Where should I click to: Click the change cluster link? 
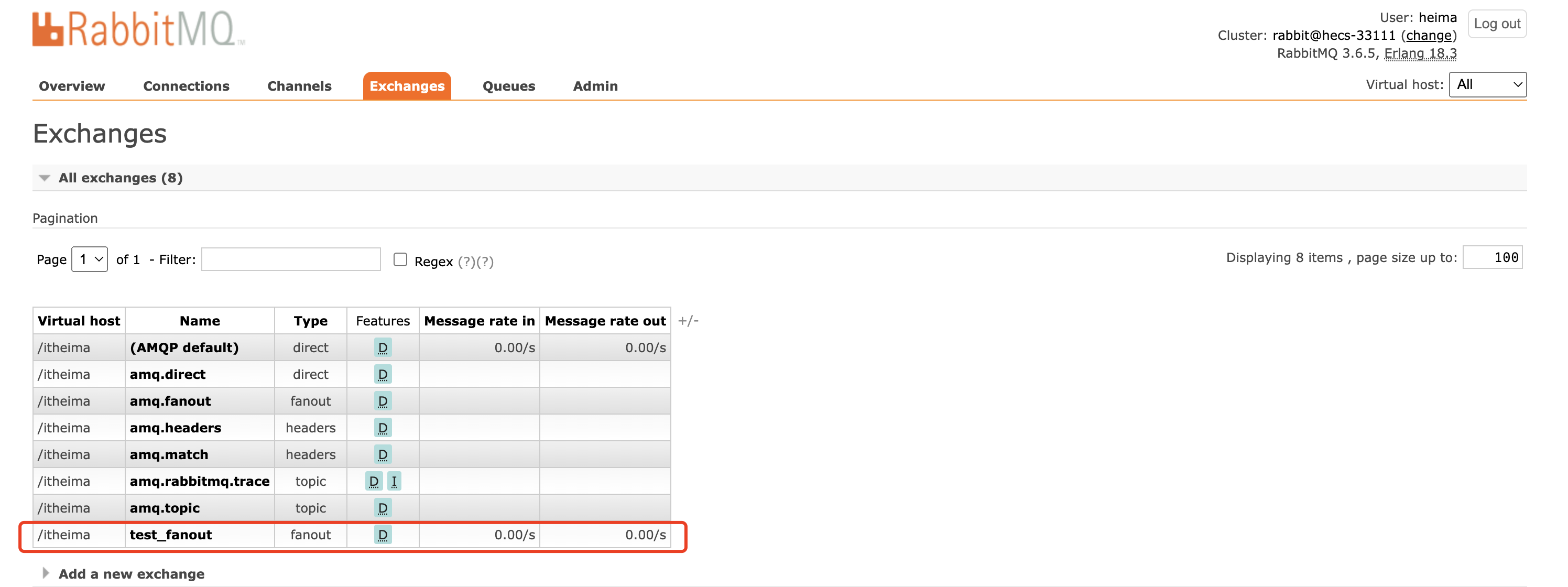[x=1428, y=35]
